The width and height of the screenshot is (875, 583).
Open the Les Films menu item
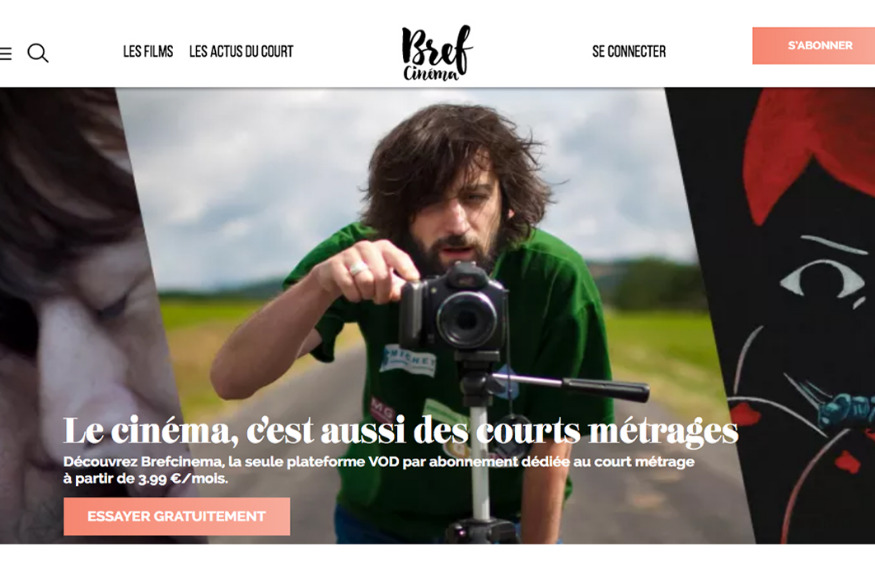[x=148, y=51]
